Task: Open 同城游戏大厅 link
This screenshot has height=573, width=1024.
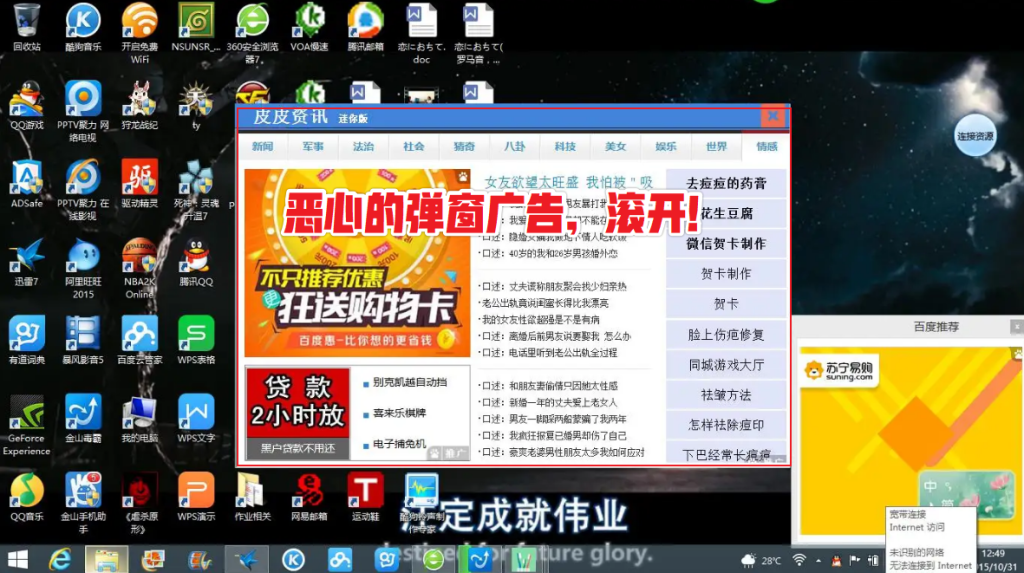Action: 726,365
